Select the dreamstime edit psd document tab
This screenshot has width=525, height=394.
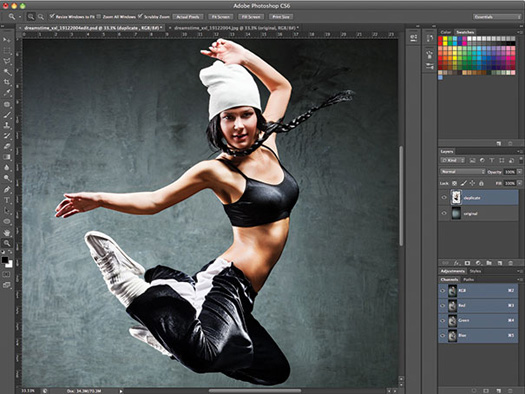coord(91,28)
